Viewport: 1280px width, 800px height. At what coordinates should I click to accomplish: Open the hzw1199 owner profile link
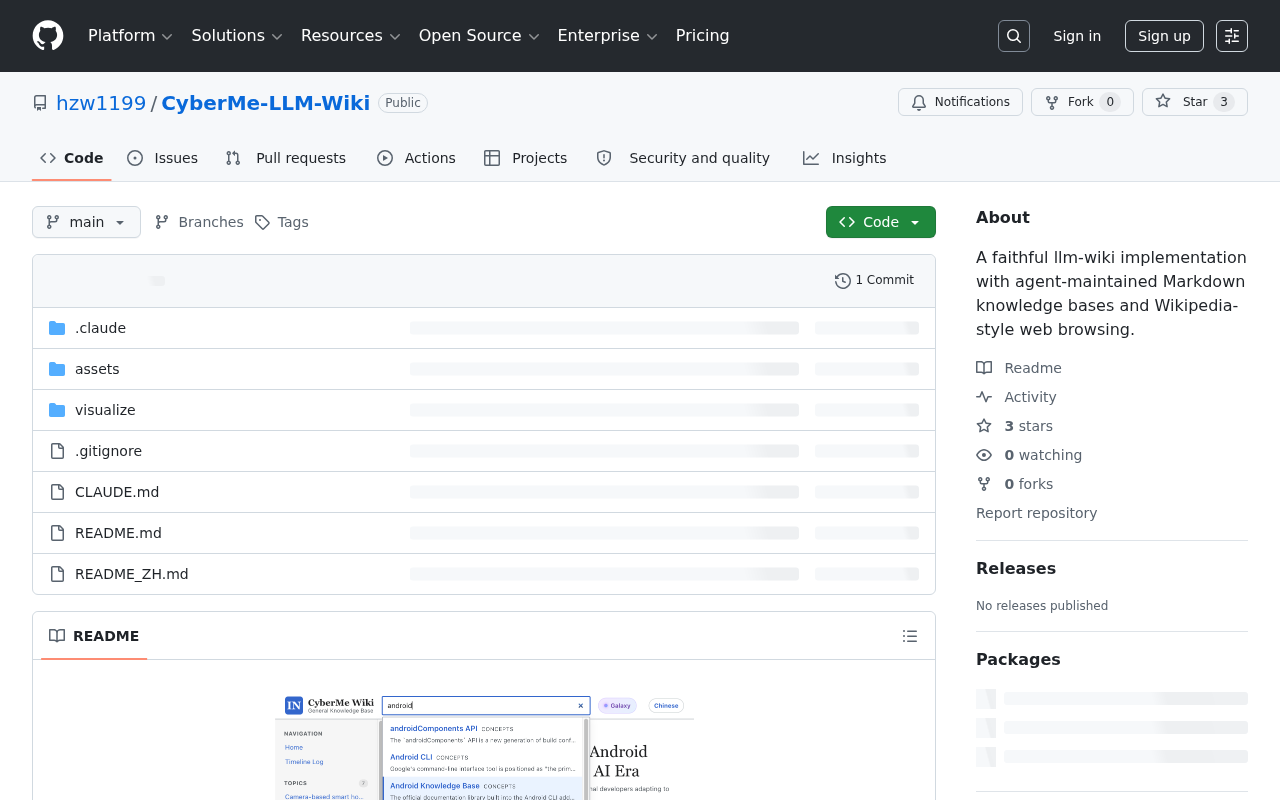(x=101, y=103)
